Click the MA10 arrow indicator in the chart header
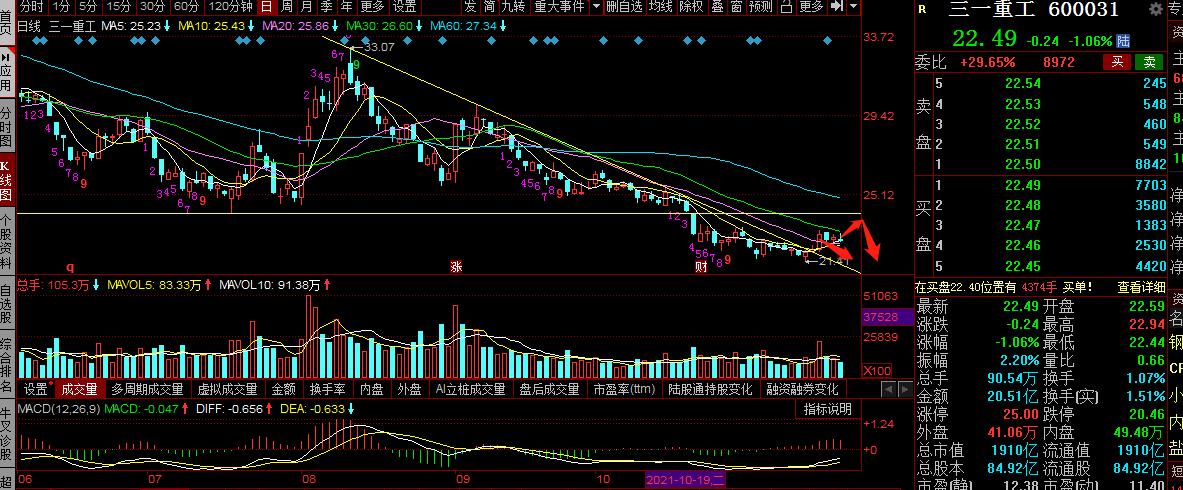Image resolution: width=1183 pixels, height=490 pixels. (252, 26)
